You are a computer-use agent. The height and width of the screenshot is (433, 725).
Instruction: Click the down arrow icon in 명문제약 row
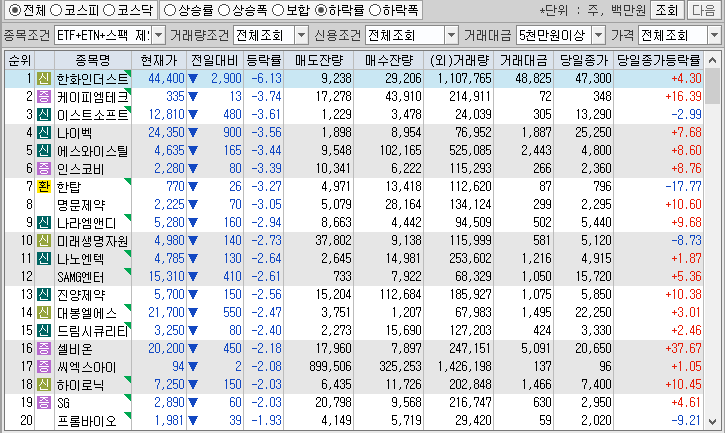(x=193, y=205)
